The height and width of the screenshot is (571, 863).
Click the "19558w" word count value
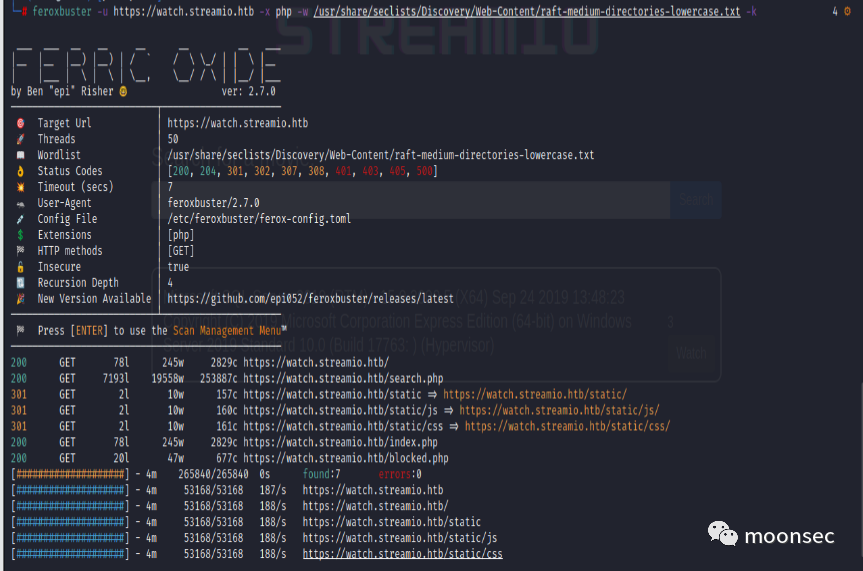click(168, 378)
